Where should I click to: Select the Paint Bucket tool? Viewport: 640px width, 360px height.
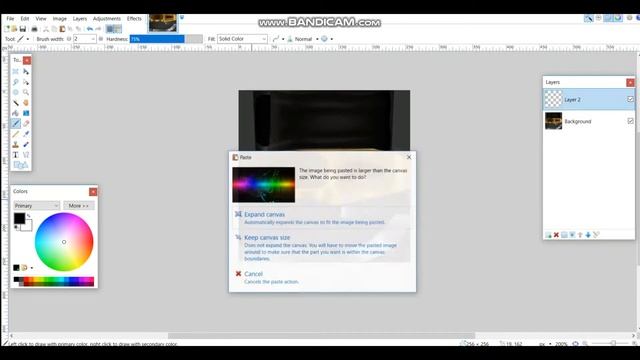(x=16, y=113)
